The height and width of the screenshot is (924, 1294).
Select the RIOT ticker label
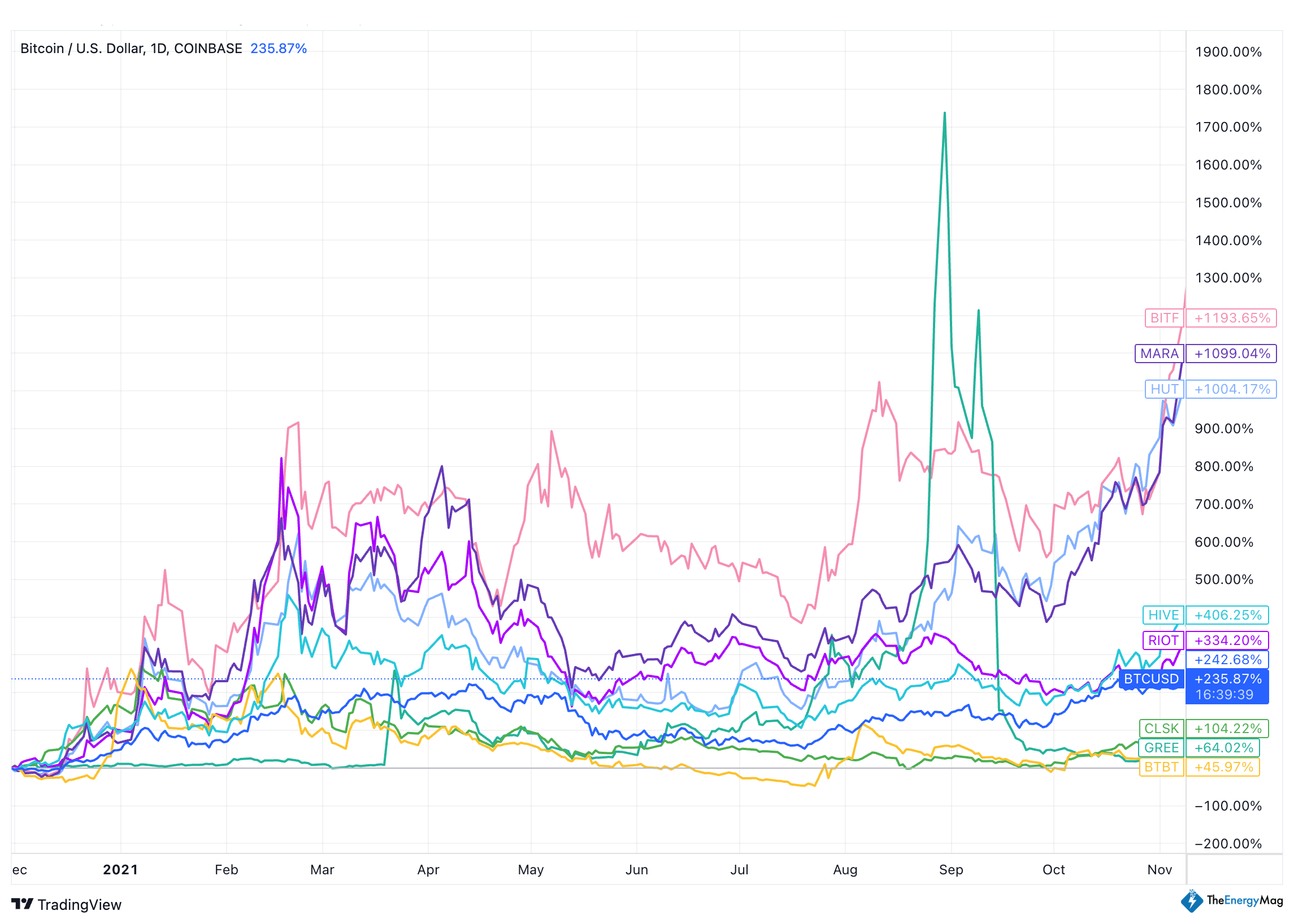(x=1162, y=640)
